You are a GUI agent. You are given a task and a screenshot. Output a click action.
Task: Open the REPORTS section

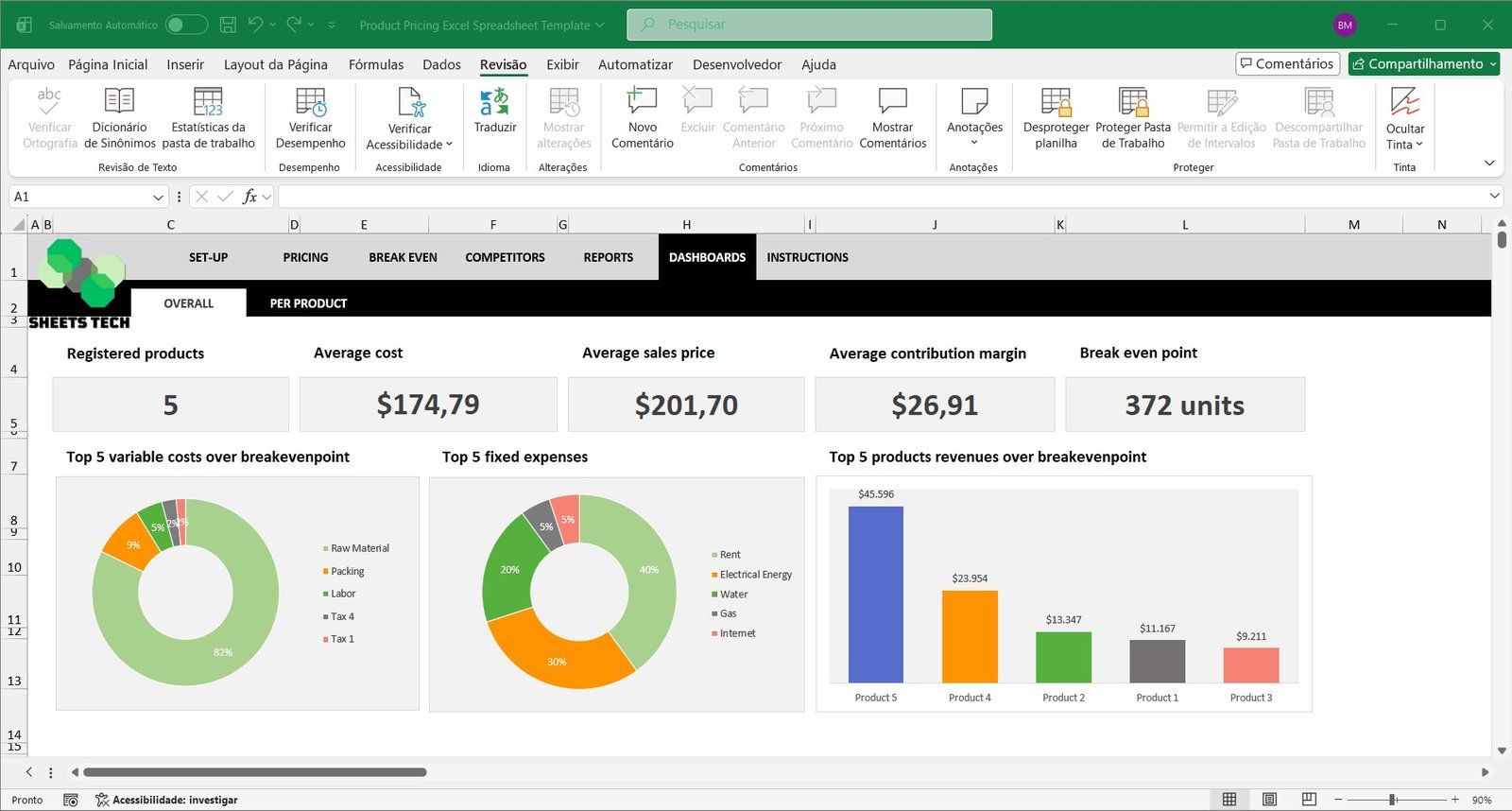pos(609,257)
